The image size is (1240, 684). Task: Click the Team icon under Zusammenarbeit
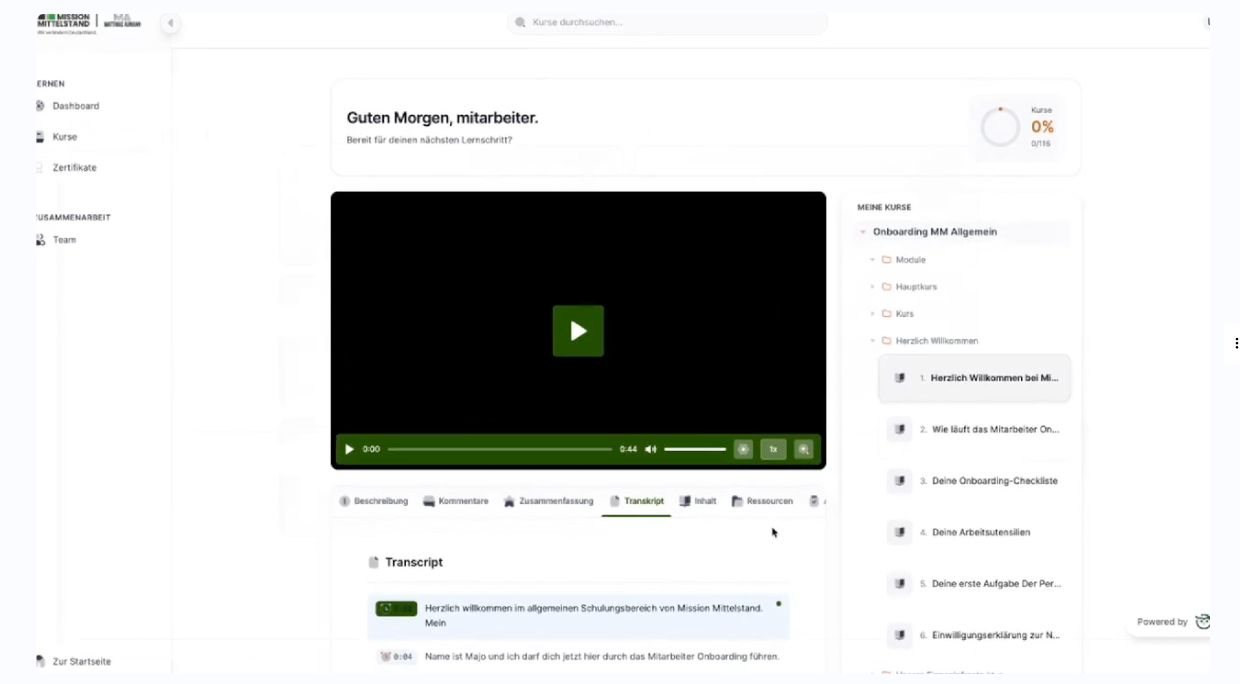[40, 240]
